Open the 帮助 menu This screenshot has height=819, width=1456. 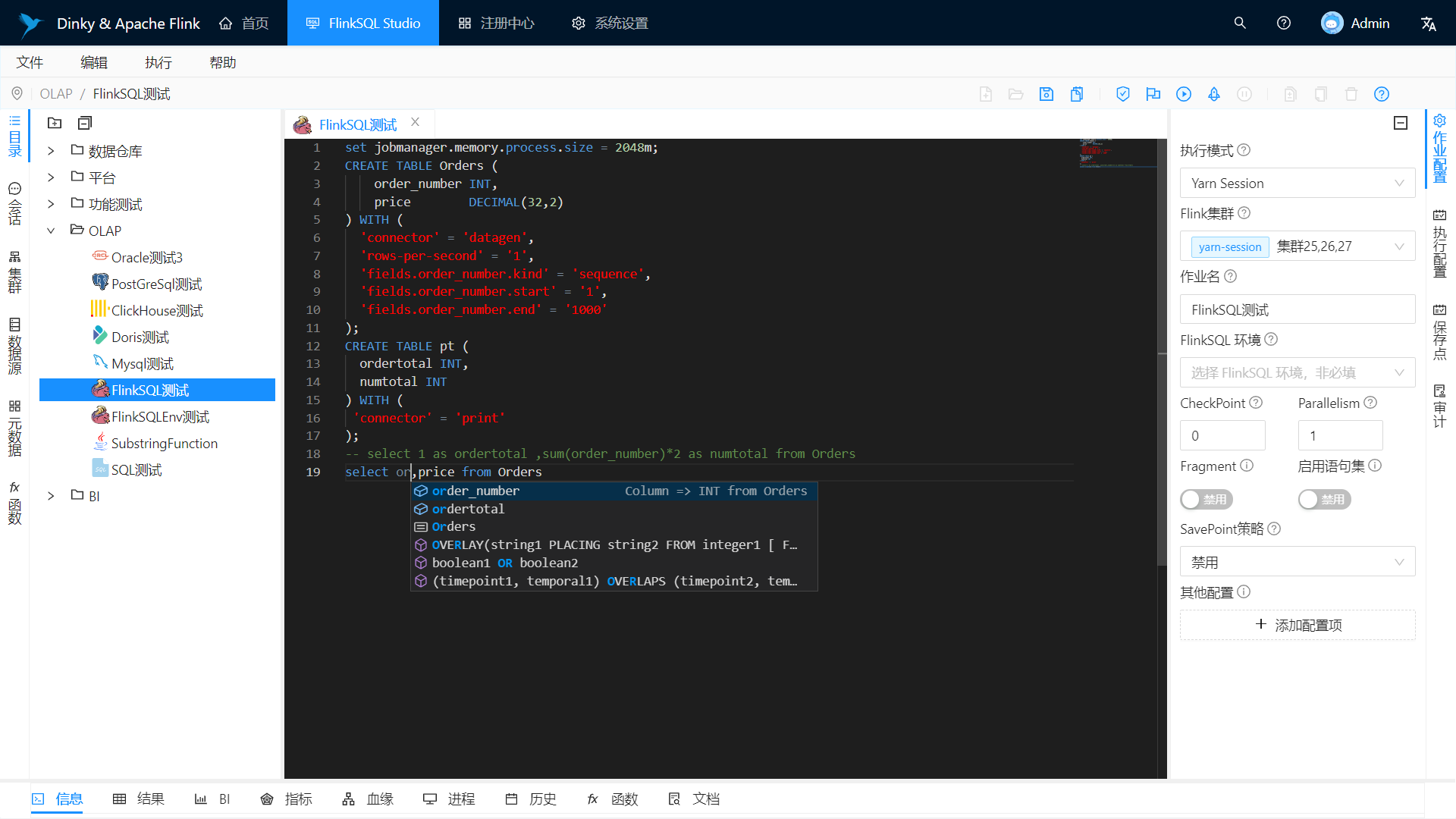click(223, 62)
